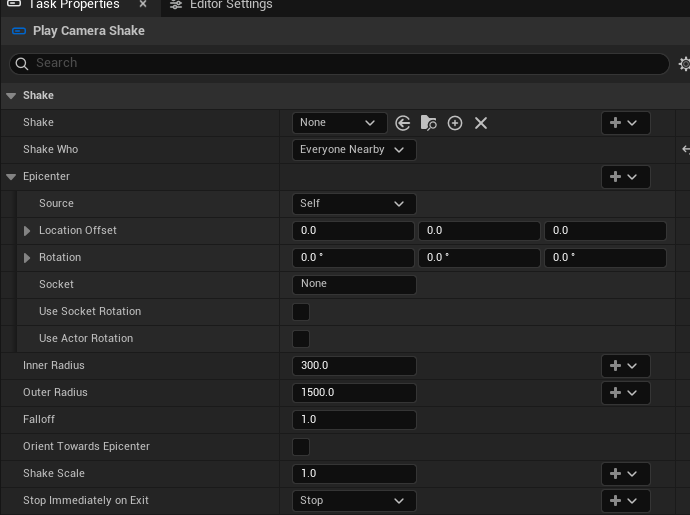Clear the Shake asset with X icon
Viewport: 690px width, 515px height.
[481, 123]
